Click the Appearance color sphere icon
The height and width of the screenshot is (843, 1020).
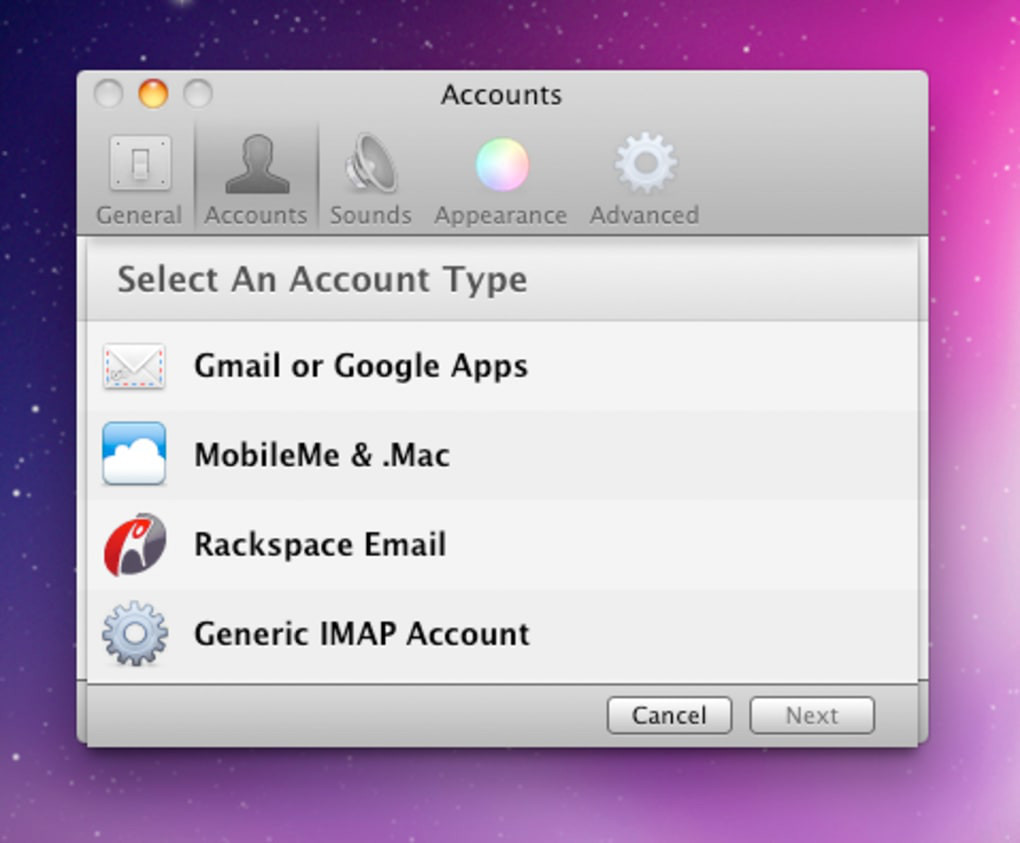pos(502,165)
